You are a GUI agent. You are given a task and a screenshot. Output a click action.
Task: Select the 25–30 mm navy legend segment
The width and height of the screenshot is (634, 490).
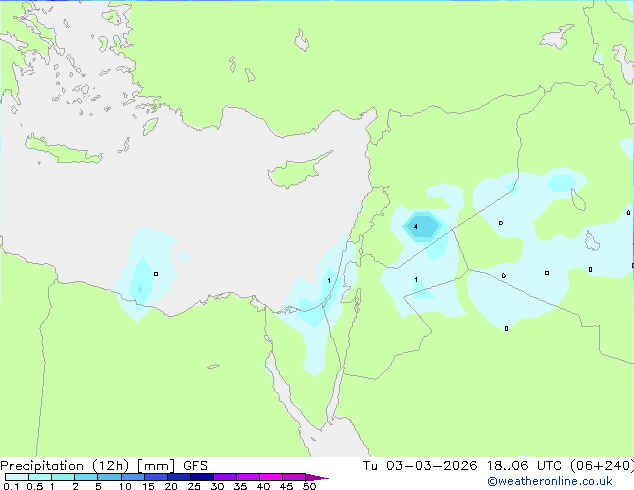coord(202,477)
